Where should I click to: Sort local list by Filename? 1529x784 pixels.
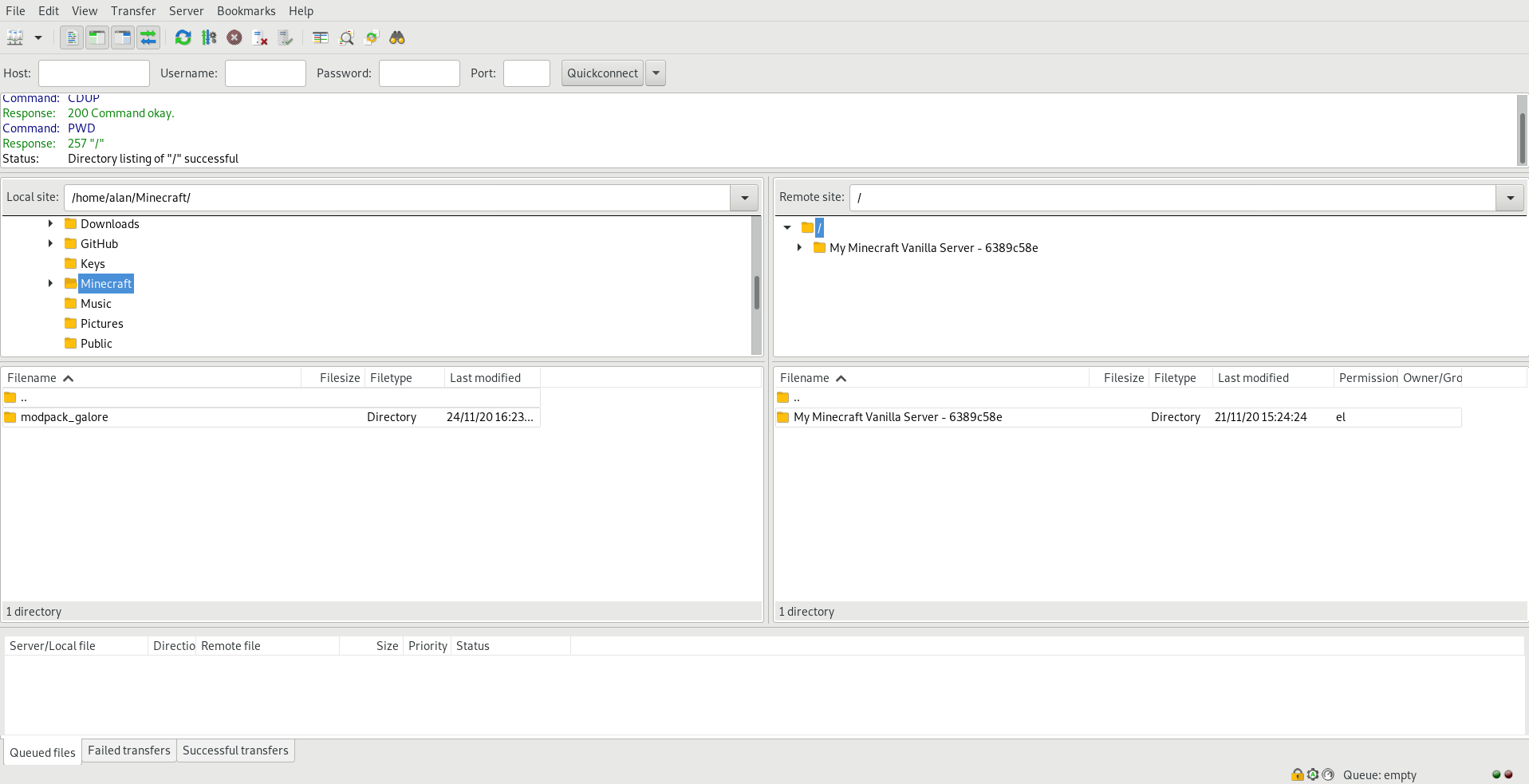[x=152, y=378]
